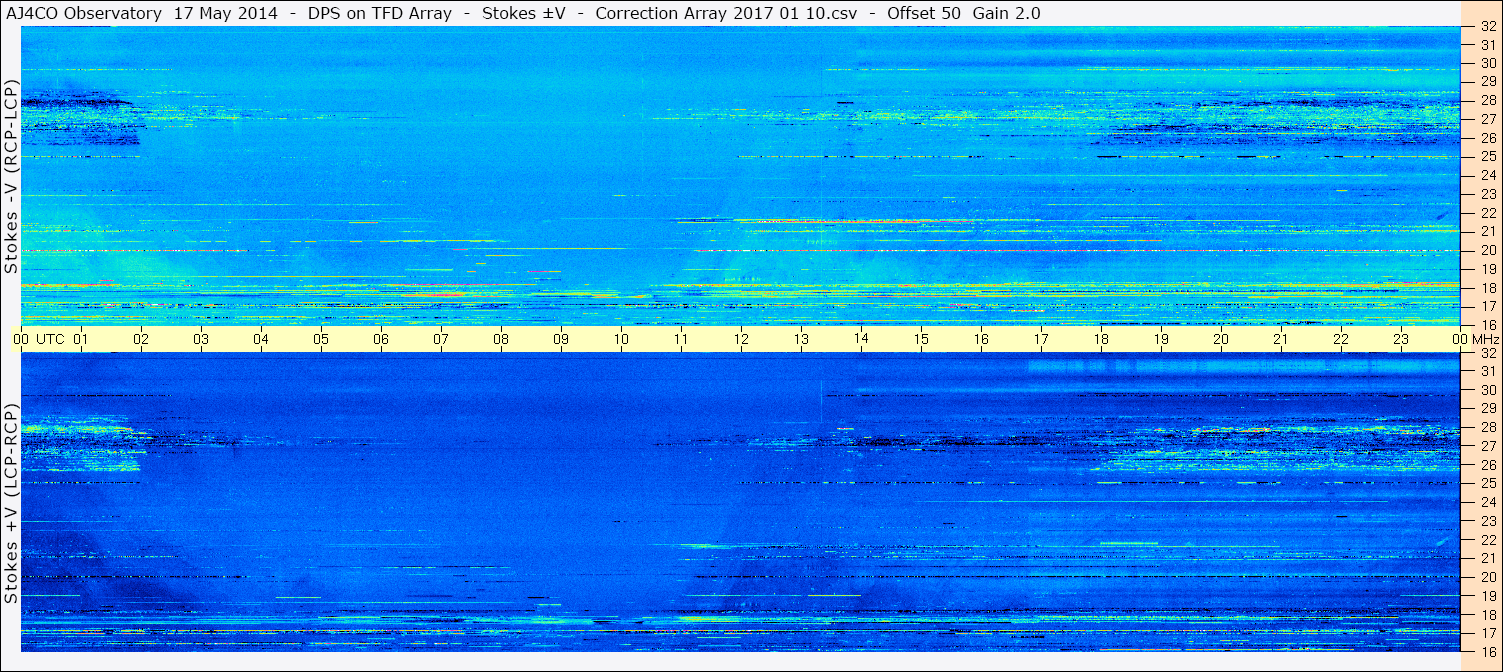
Task: Click 18 MHz label of Stokes -V panel
Action: pyautogui.click(x=1487, y=288)
